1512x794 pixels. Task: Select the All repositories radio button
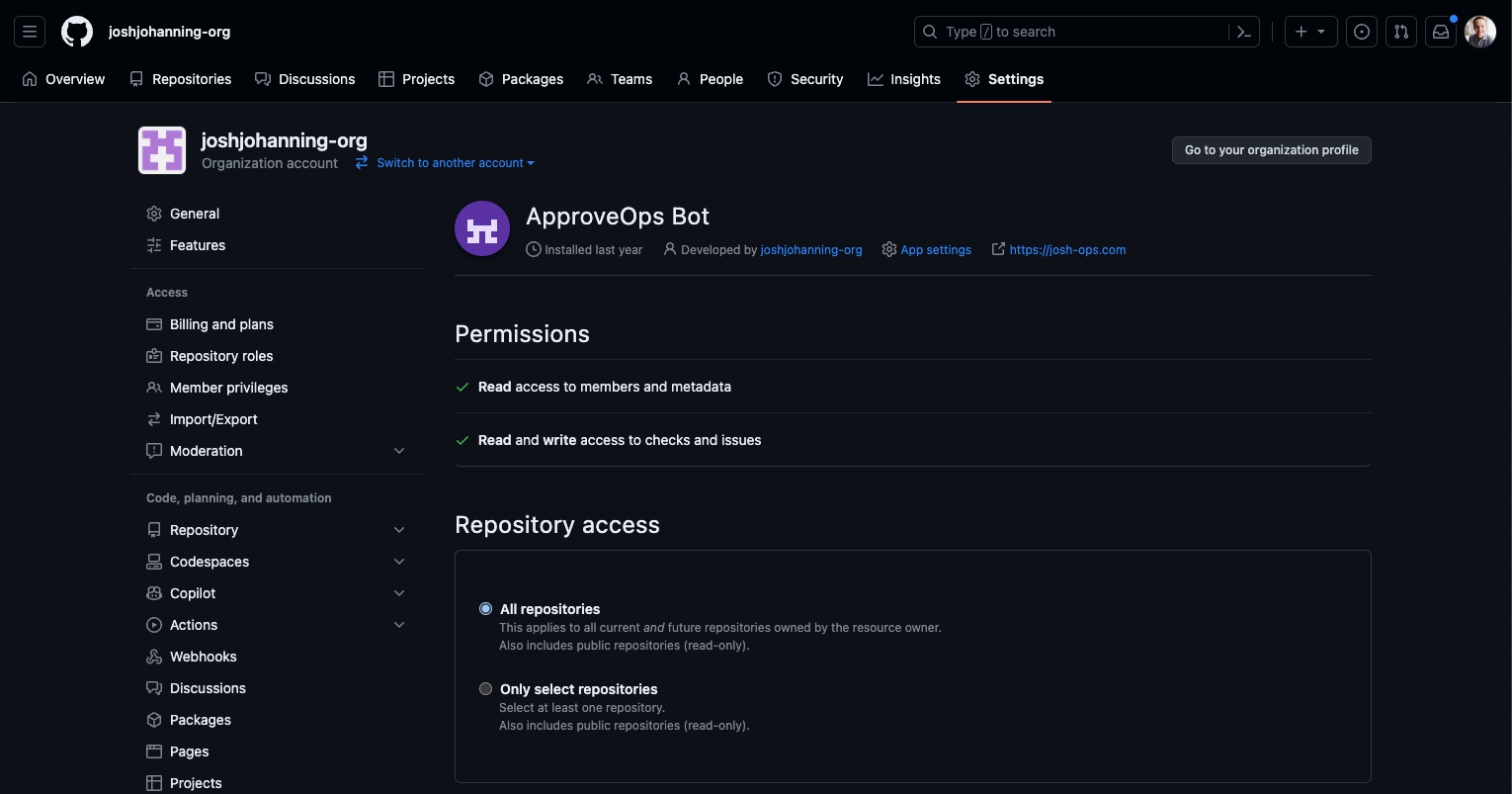point(485,608)
